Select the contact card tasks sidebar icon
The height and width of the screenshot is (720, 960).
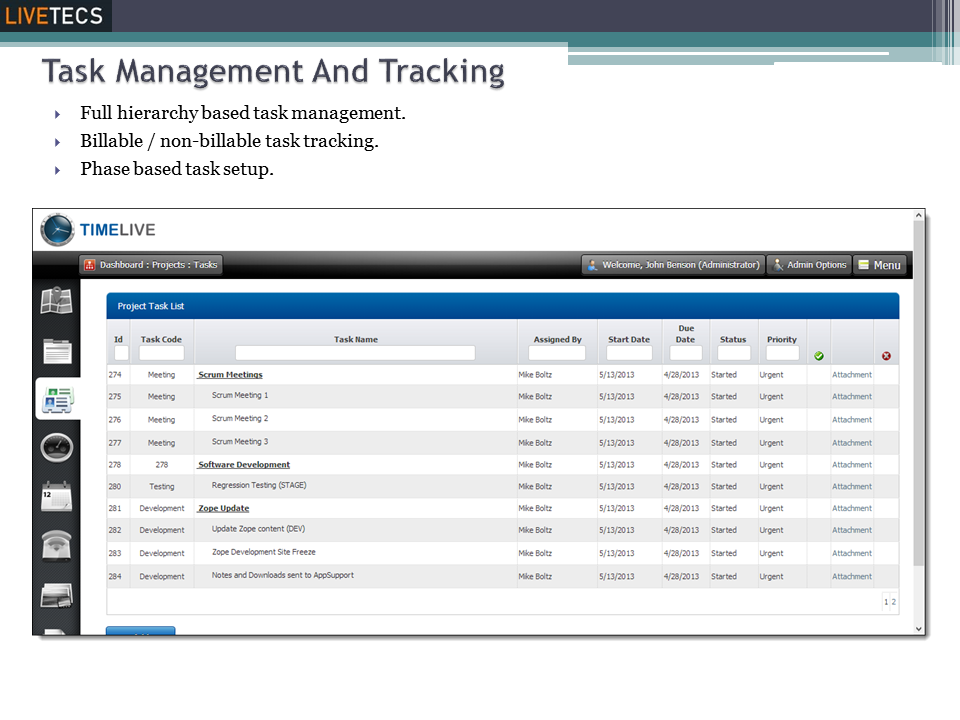pyautogui.click(x=58, y=400)
